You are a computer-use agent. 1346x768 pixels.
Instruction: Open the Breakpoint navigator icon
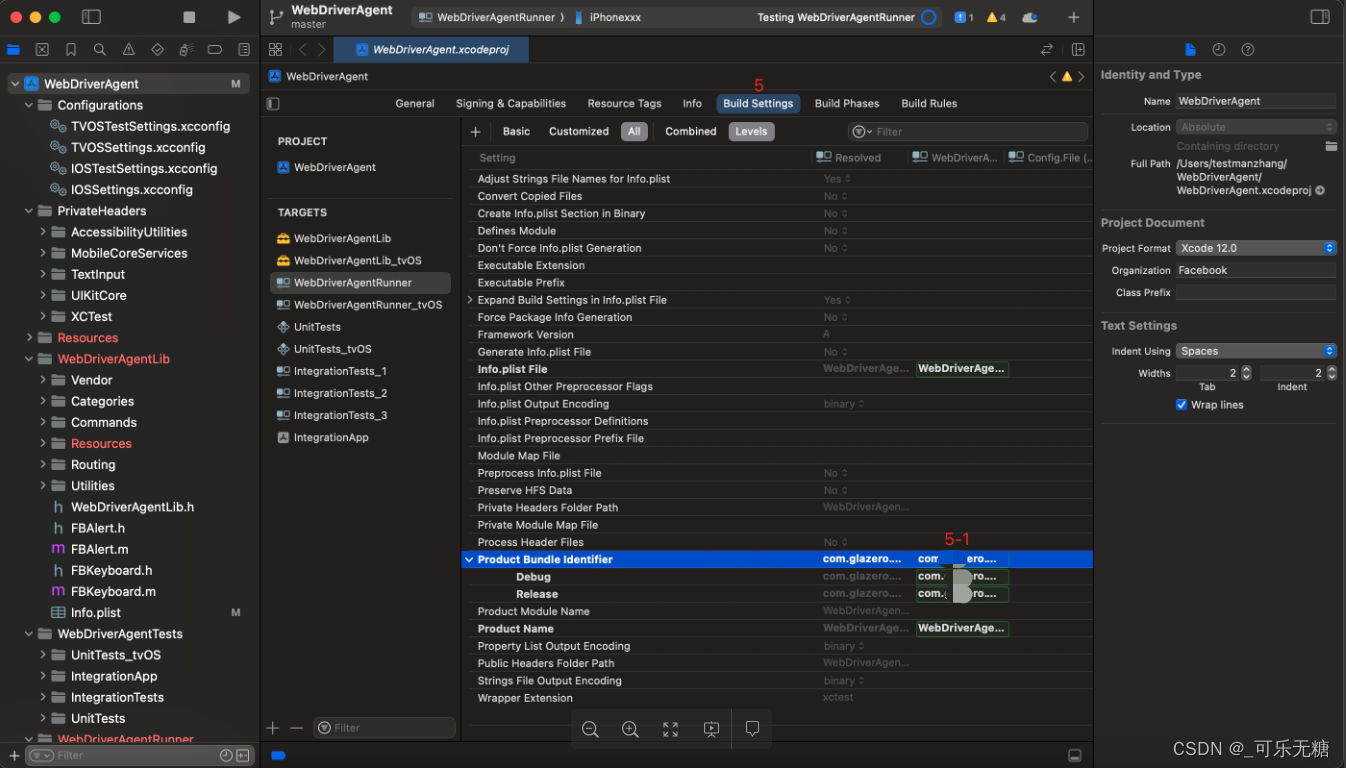pos(215,49)
